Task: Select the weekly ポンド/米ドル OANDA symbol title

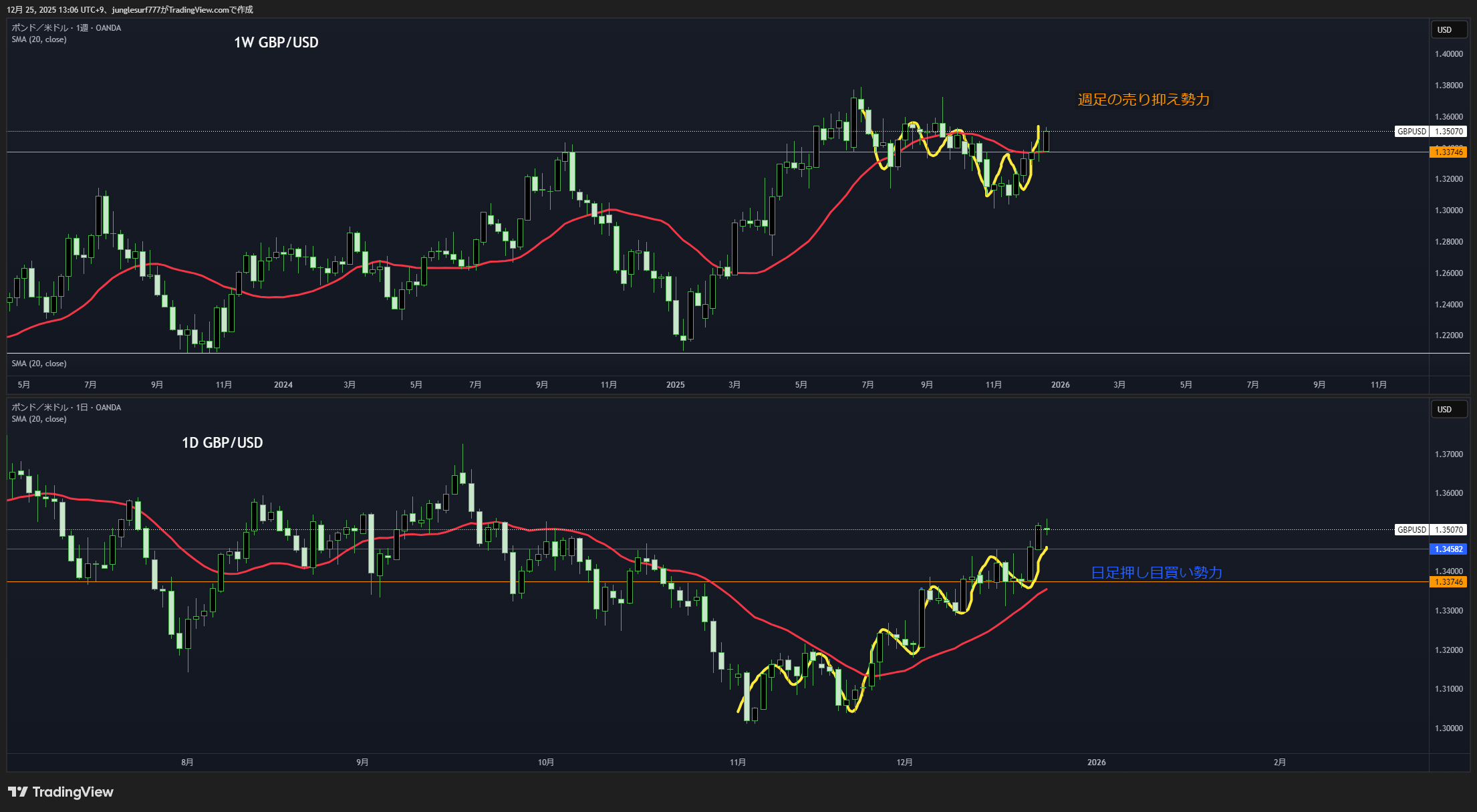Action: tap(66, 28)
